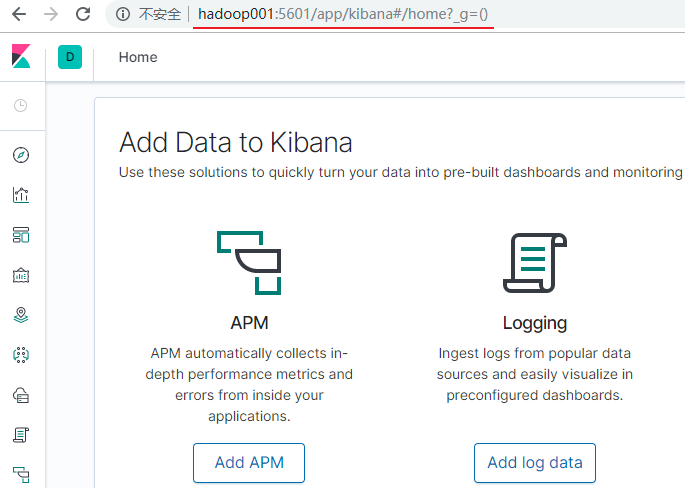Open the Discover compass icon in sidebar
This screenshot has width=685, height=488.
(21, 155)
